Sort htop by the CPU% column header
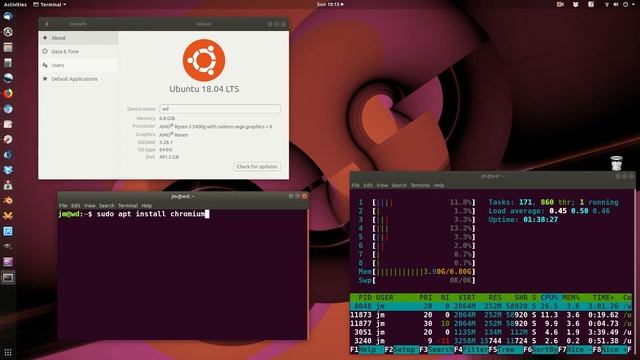 point(549,298)
